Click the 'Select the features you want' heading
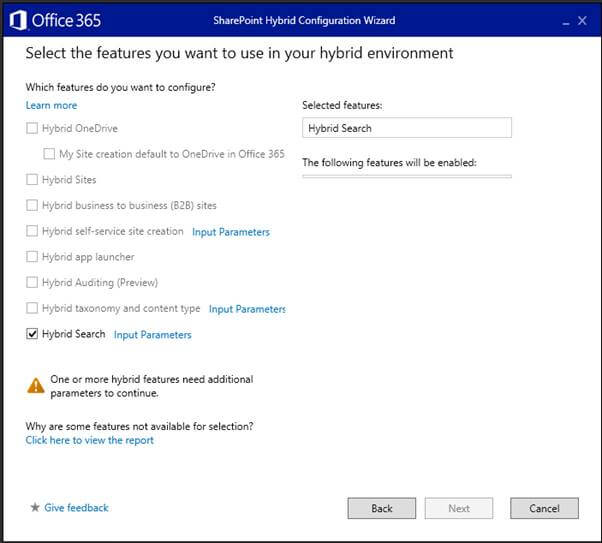This screenshot has height=543, width=602. 239,53
